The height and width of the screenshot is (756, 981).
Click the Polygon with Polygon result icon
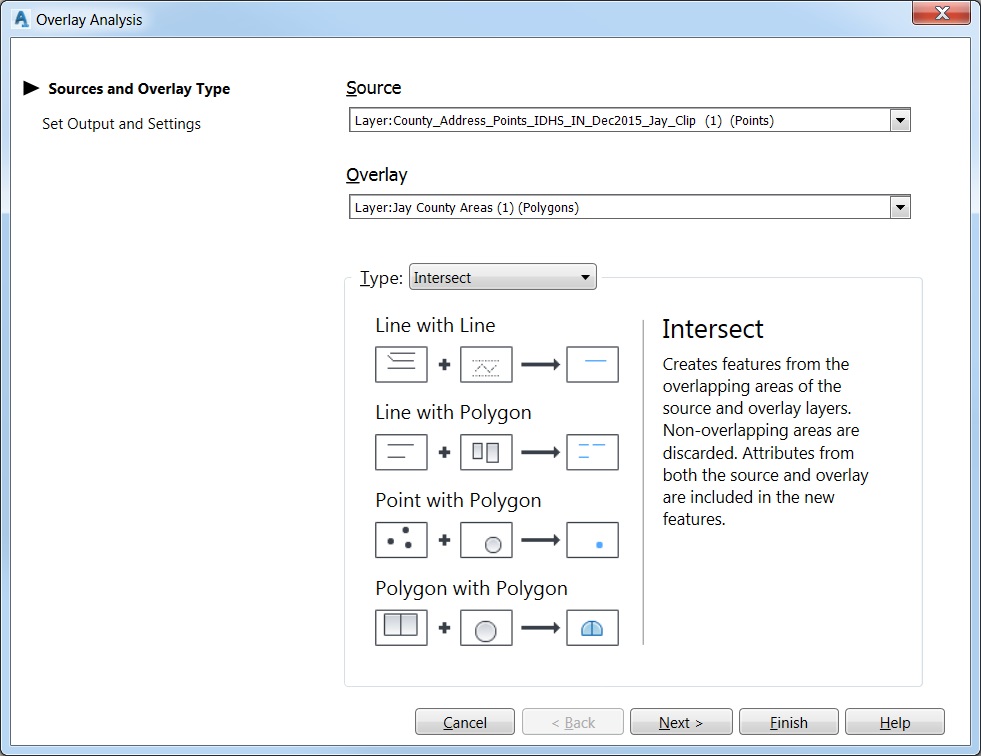click(x=592, y=628)
